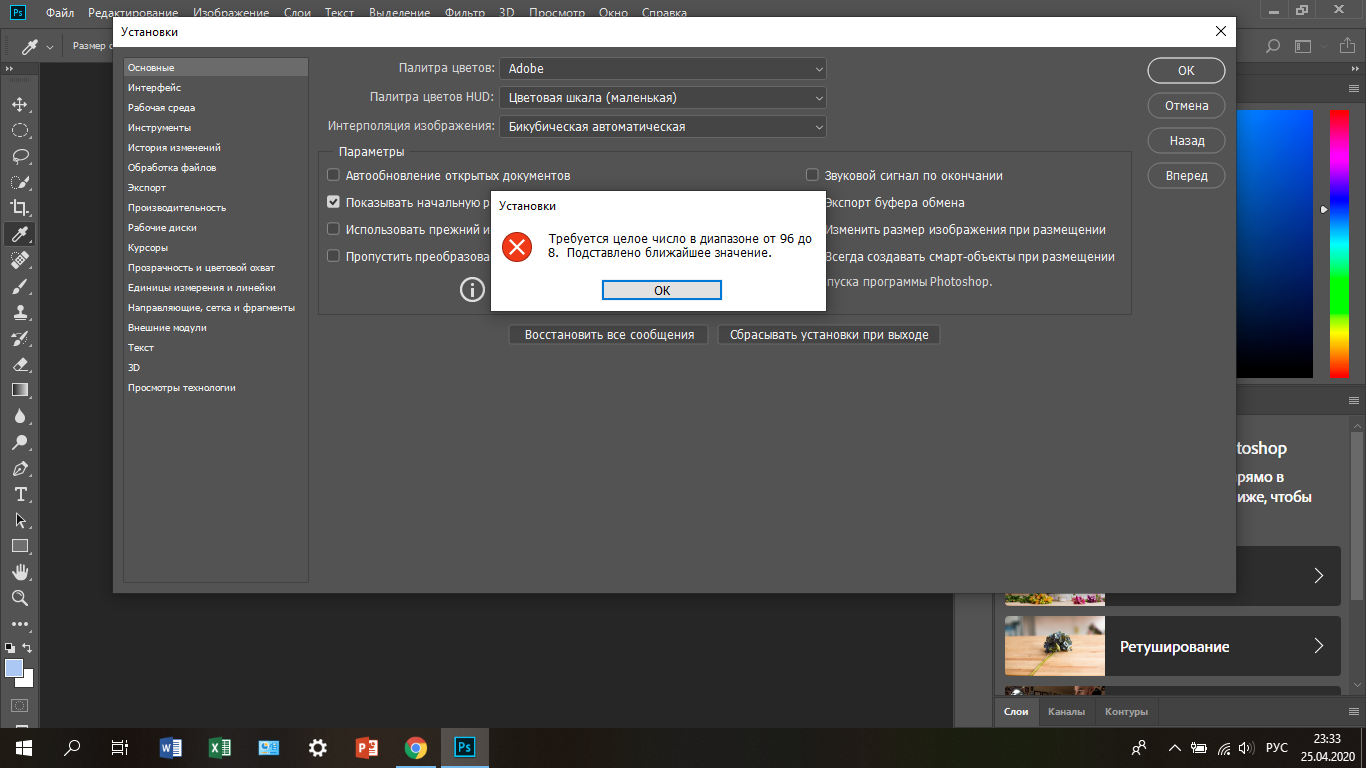Screen dimensions: 1366x768
Task: Select the Dodge tool
Action: click(20, 442)
